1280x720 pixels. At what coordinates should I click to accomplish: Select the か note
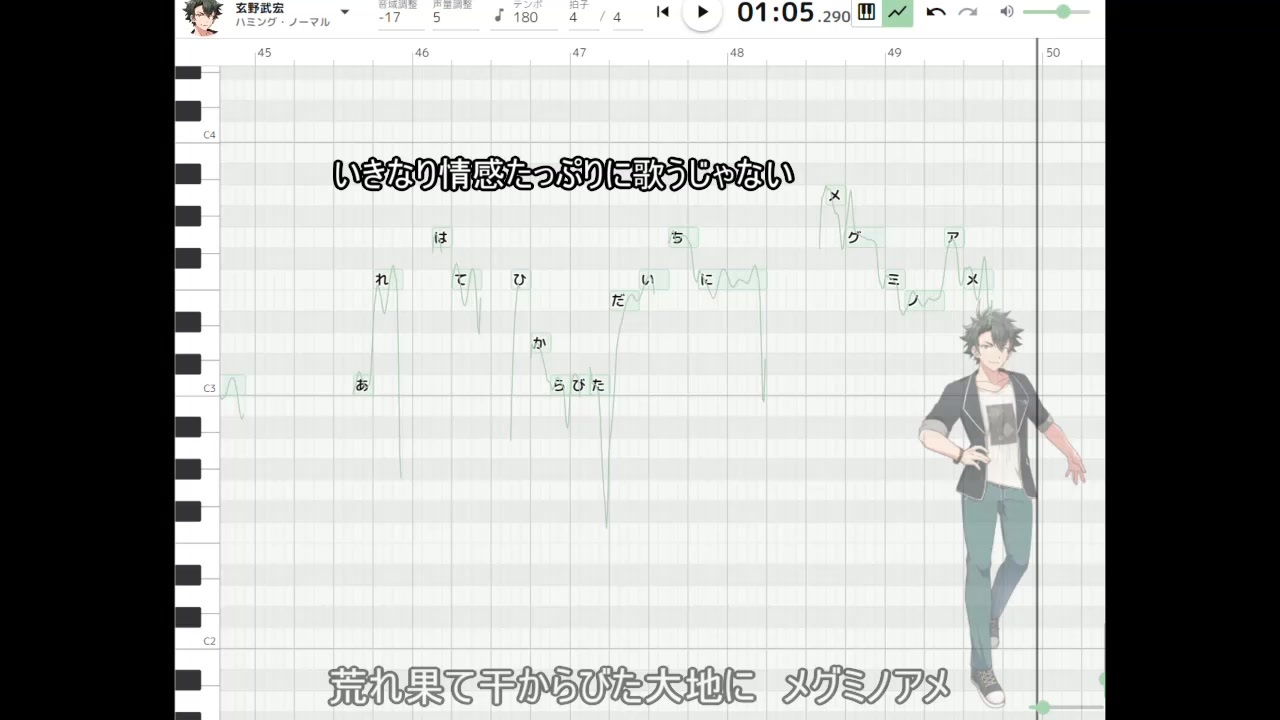click(540, 343)
